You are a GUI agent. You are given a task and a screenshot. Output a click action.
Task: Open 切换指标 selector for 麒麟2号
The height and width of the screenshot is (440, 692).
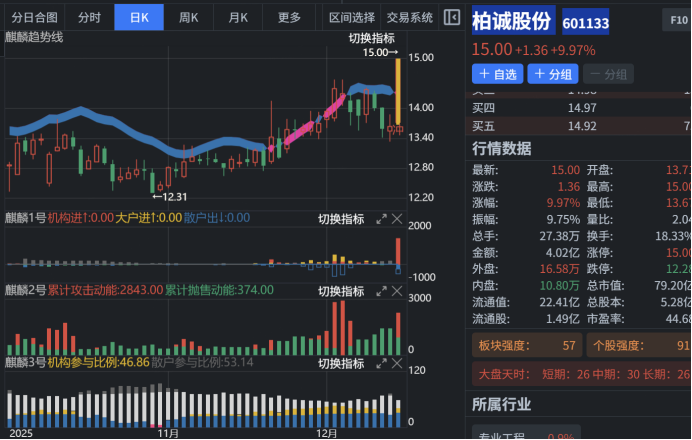click(x=341, y=291)
